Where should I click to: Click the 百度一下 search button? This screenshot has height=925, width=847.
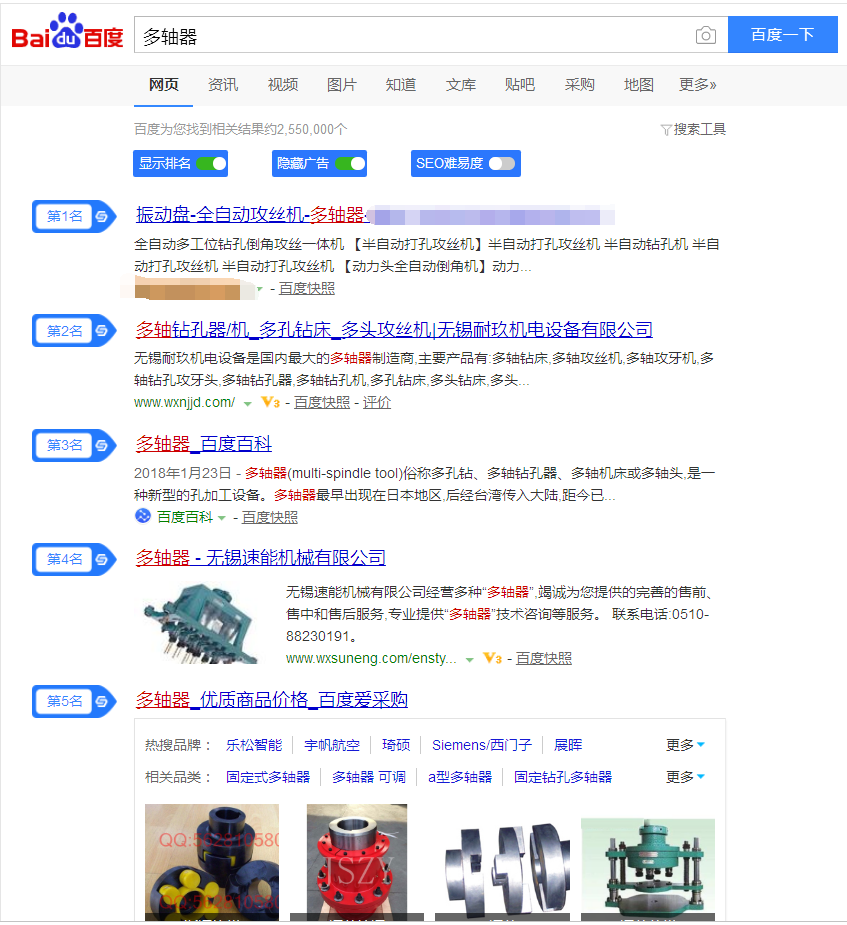pos(783,35)
